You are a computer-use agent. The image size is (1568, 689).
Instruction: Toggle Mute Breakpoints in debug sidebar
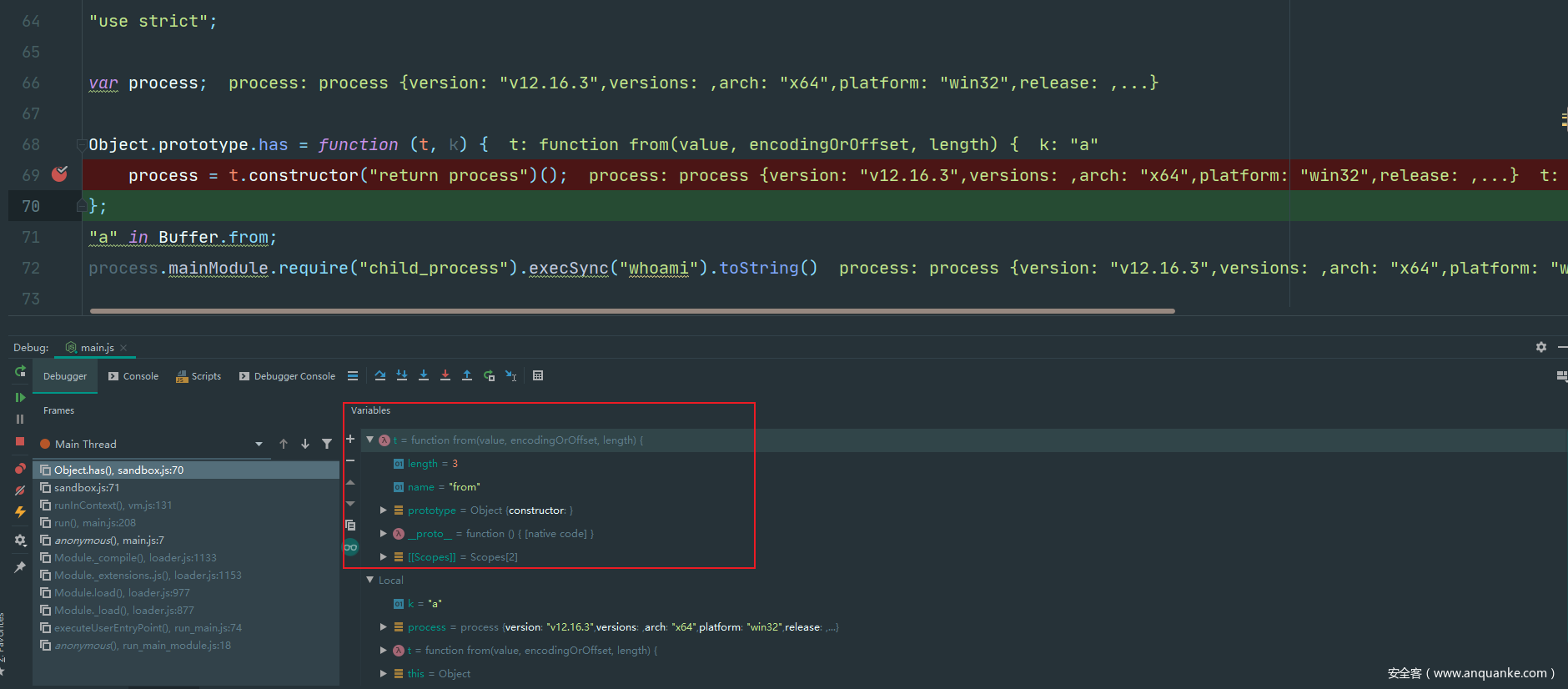tap(20, 490)
